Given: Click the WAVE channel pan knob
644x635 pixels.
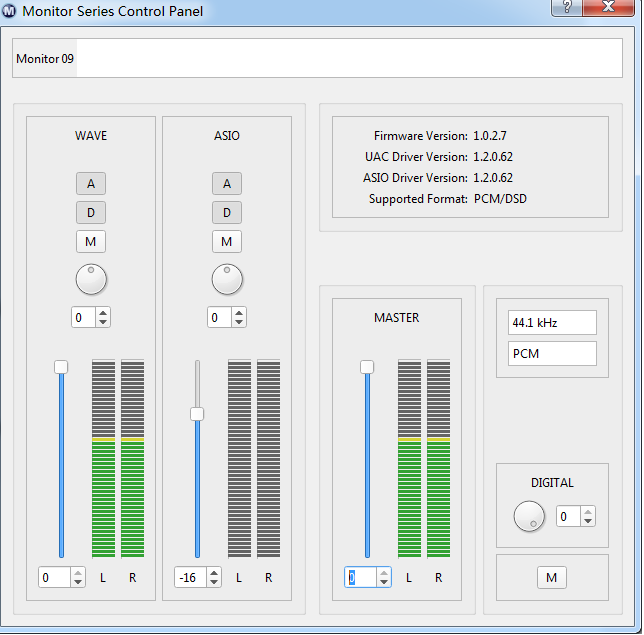Looking at the screenshot, I should point(91,279).
